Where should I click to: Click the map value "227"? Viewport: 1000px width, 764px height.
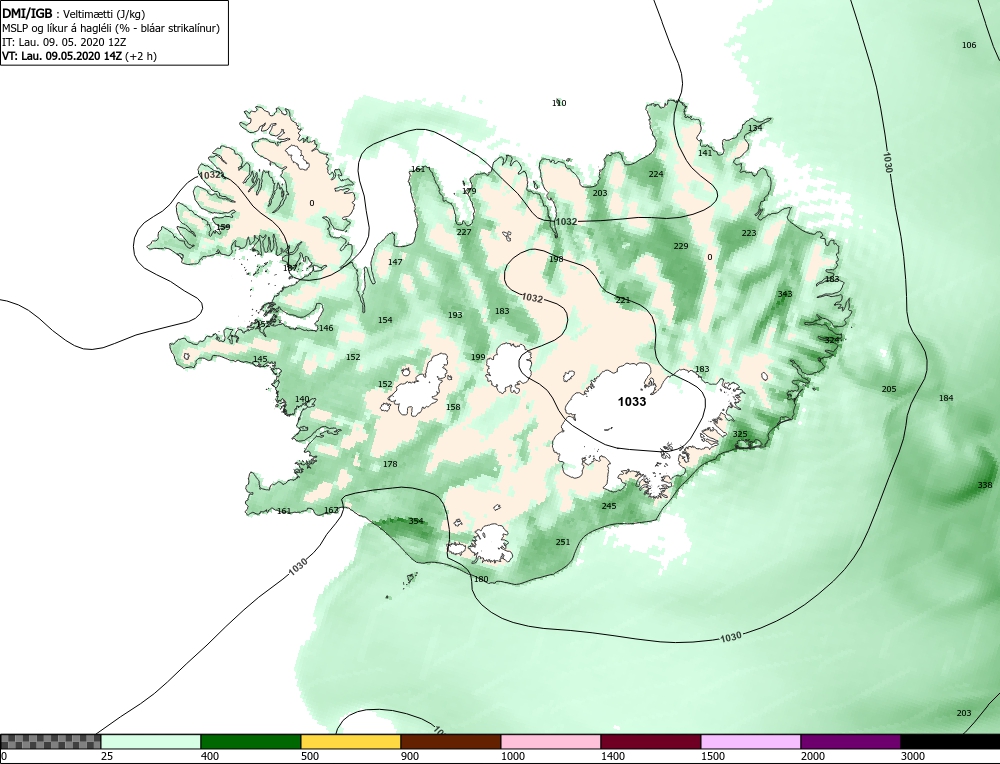(x=464, y=232)
